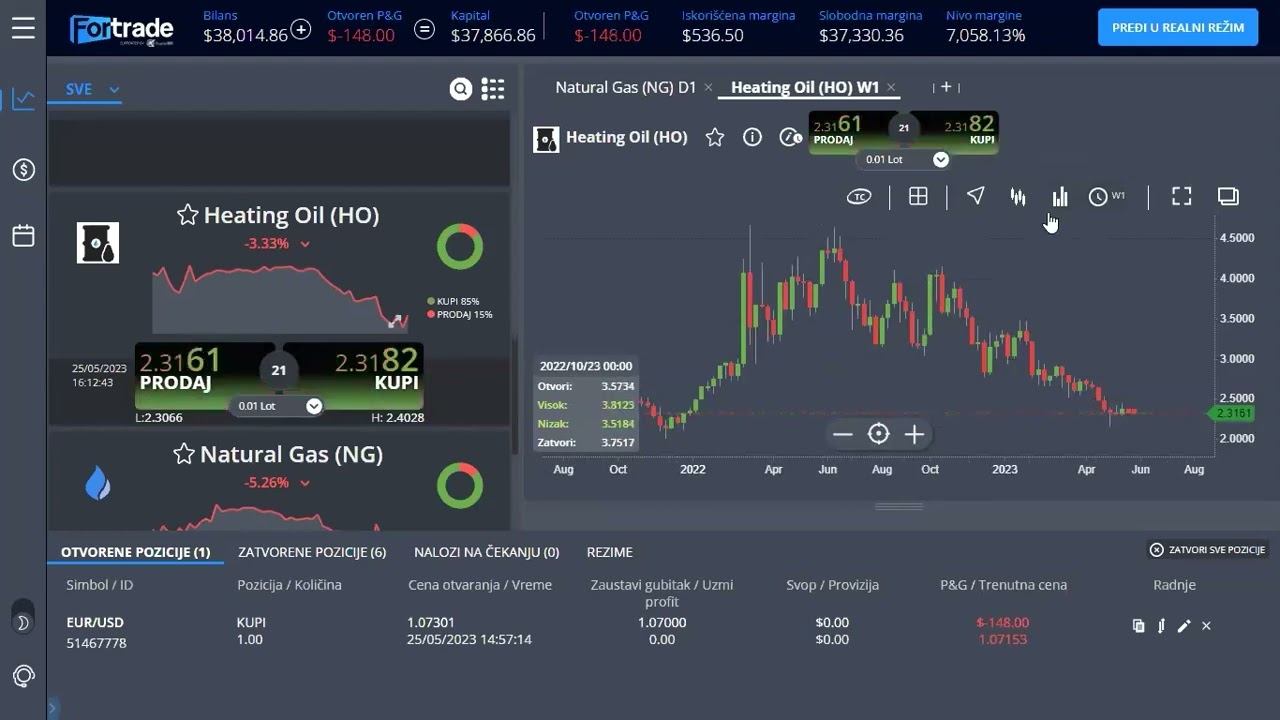Click Natural Gas sentiment donut chart
The width and height of the screenshot is (1280, 720).
click(x=460, y=485)
